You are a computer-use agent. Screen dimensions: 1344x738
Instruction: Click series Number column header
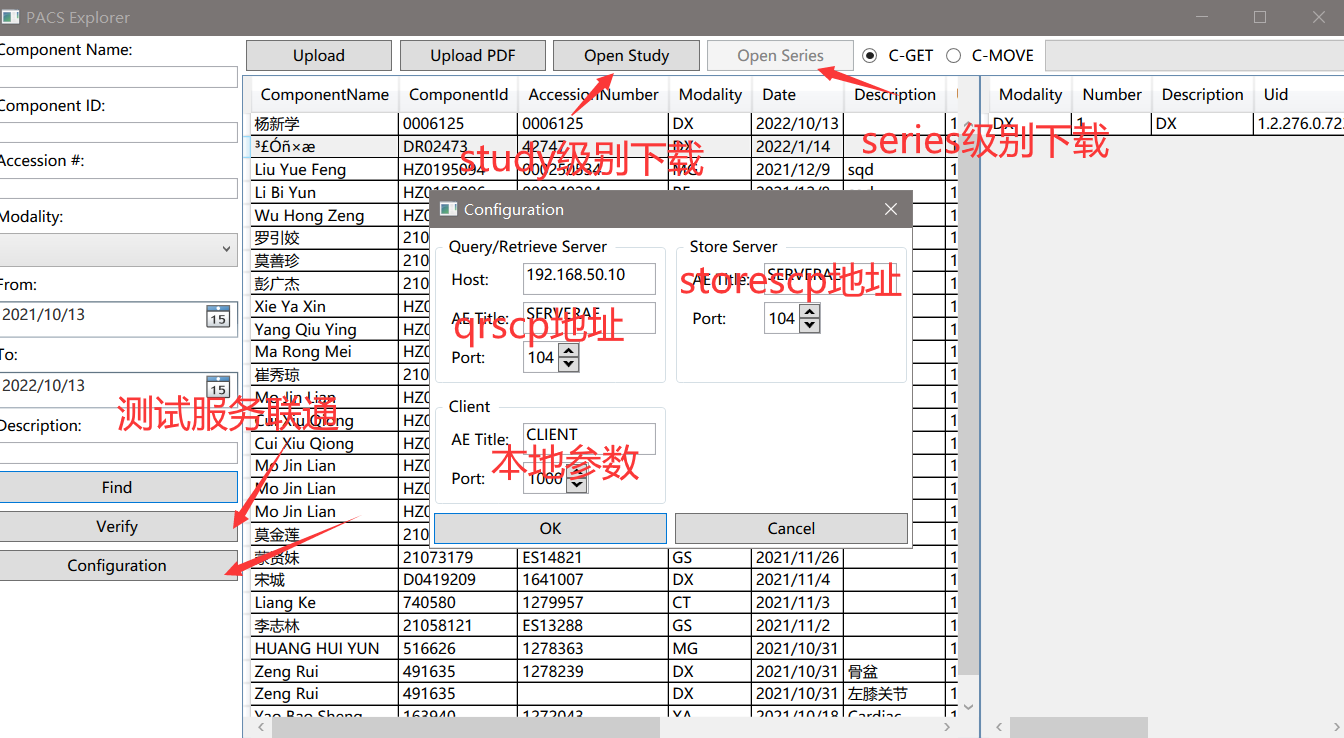pyautogui.click(x=1111, y=95)
